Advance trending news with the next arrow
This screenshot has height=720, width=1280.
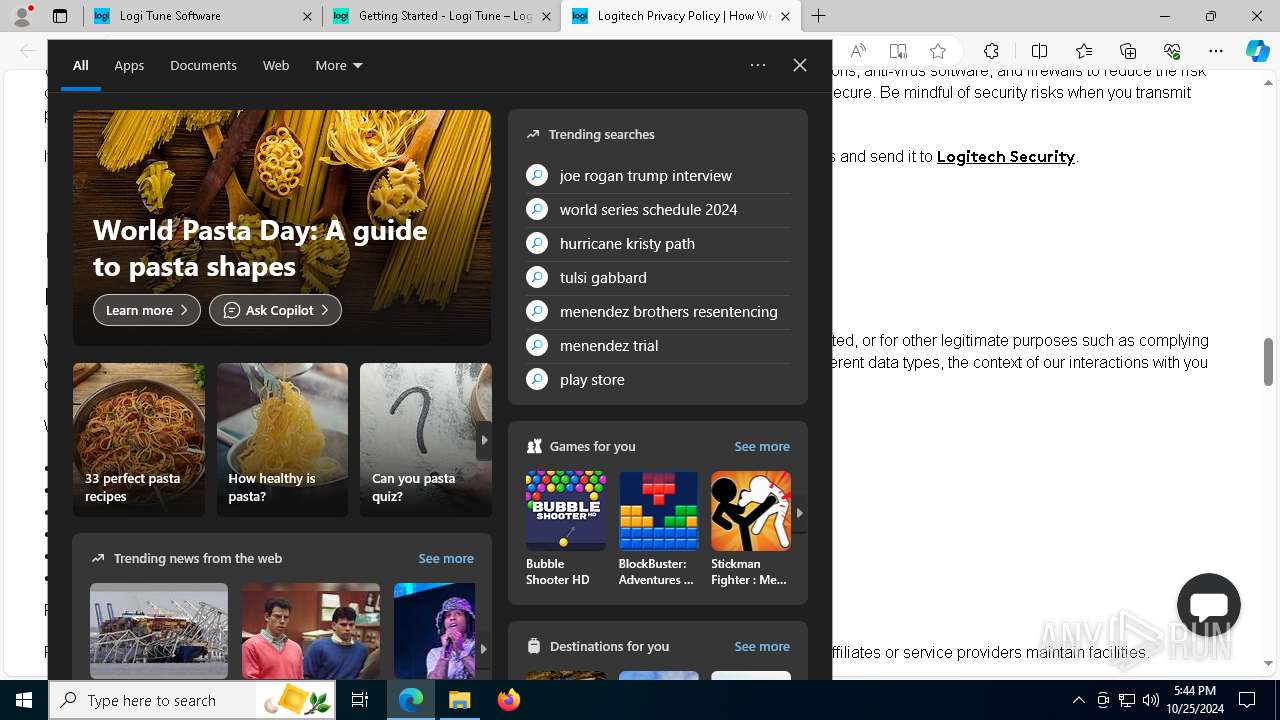point(484,648)
